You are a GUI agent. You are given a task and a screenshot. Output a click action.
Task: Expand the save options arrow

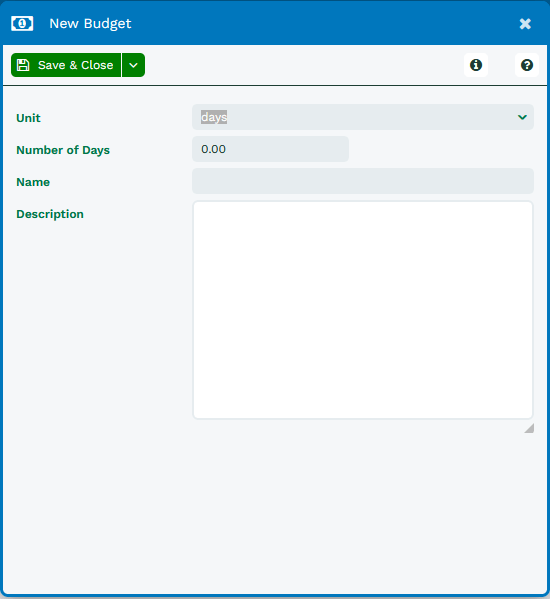(133, 65)
